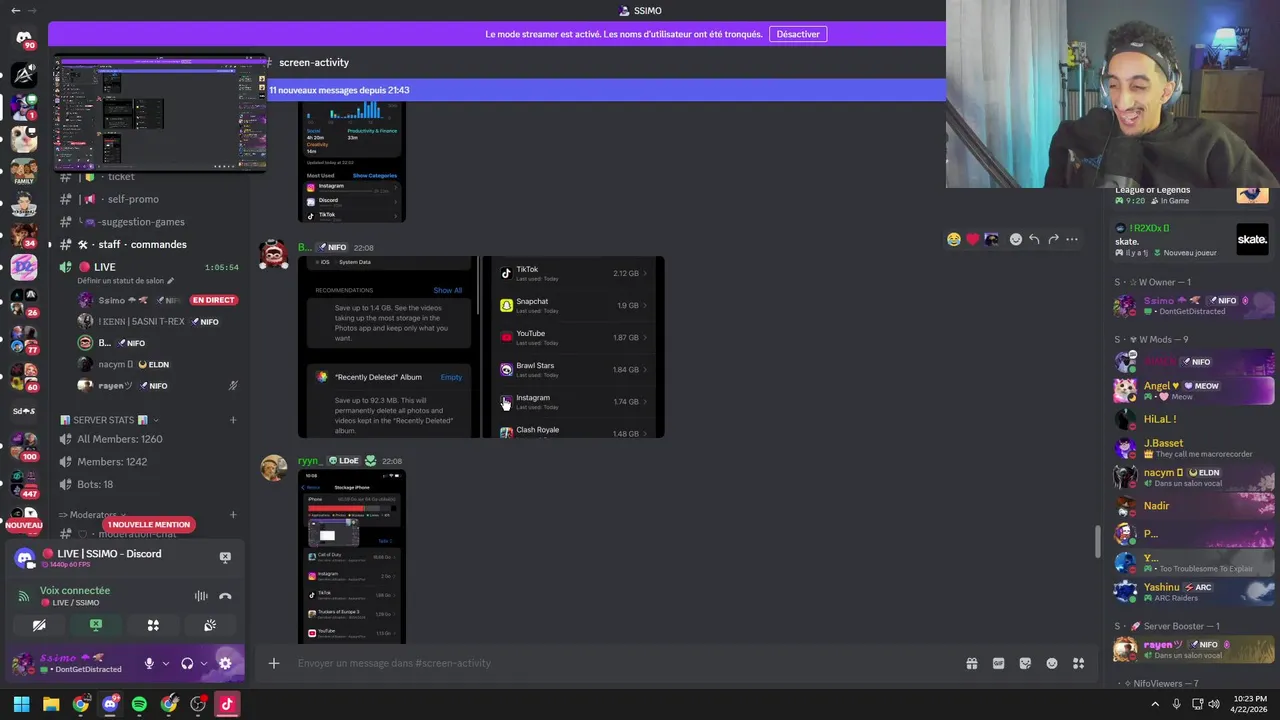Add channel to Moderators category
Image resolution: width=1280 pixels, height=720 pixels.
tap(233, 515)
